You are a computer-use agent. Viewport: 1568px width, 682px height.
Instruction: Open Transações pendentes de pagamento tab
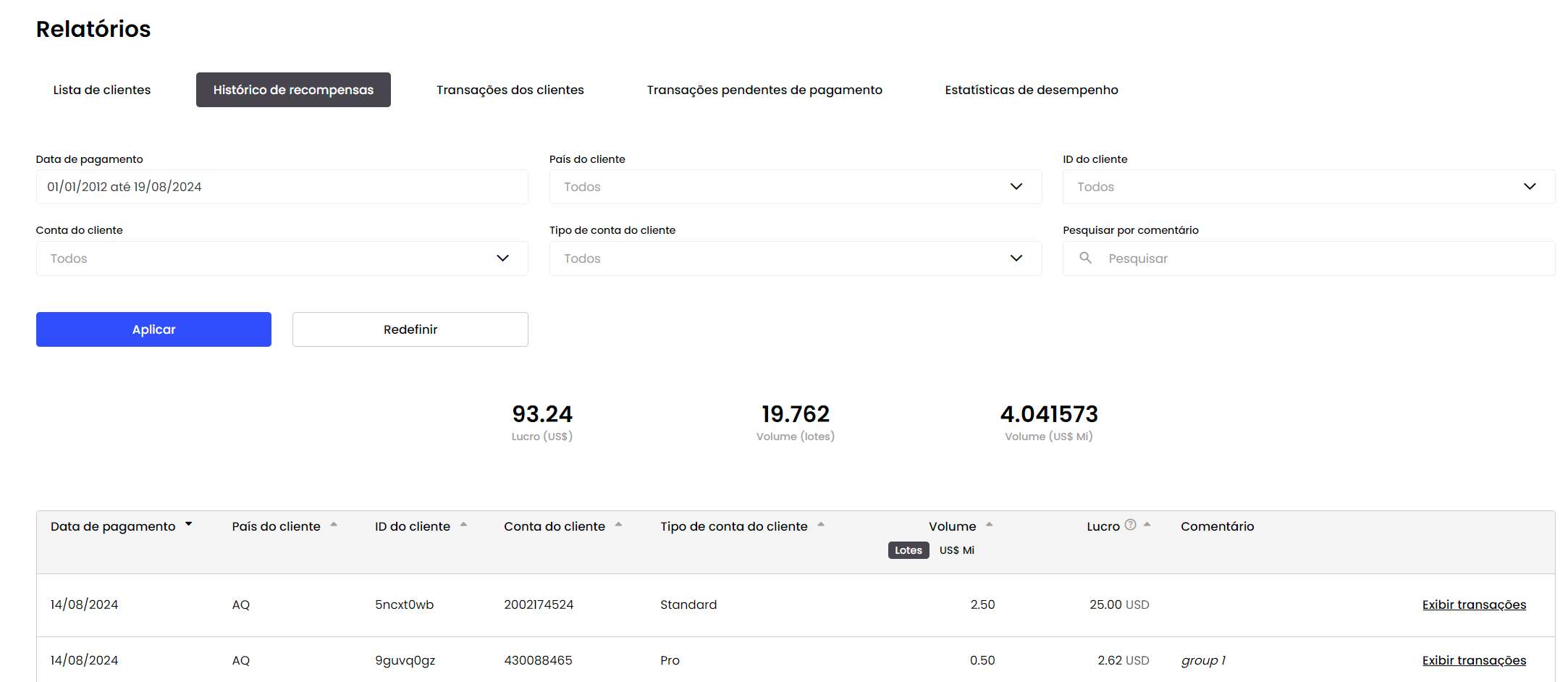[x=764, y=90]
